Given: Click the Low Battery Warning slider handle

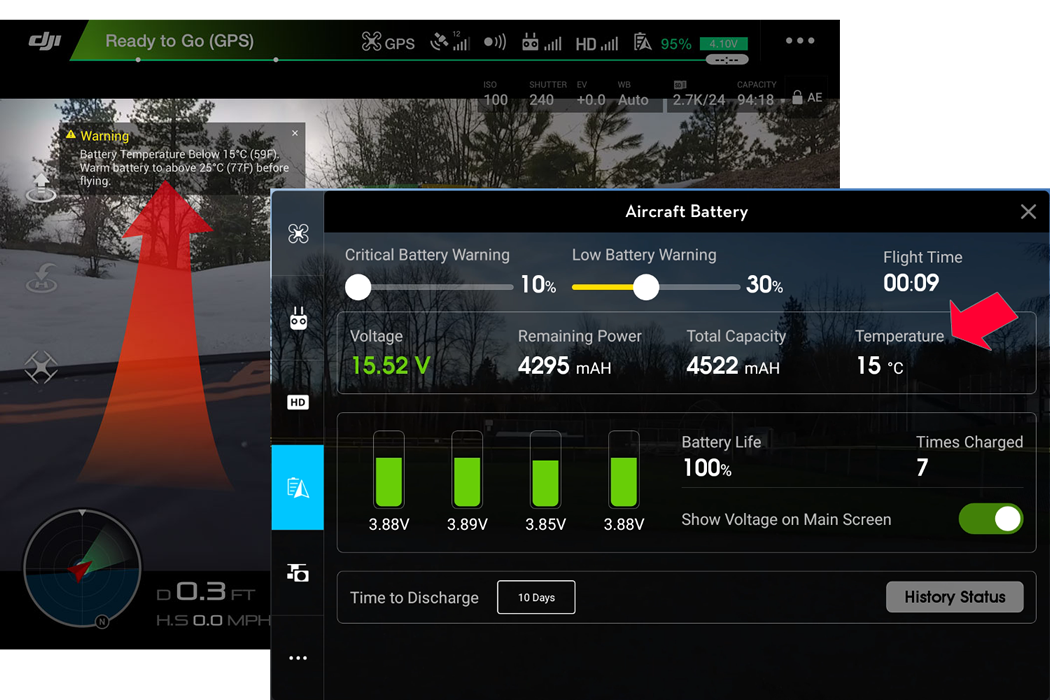Looking at the screenshot, I should (646, 287).
